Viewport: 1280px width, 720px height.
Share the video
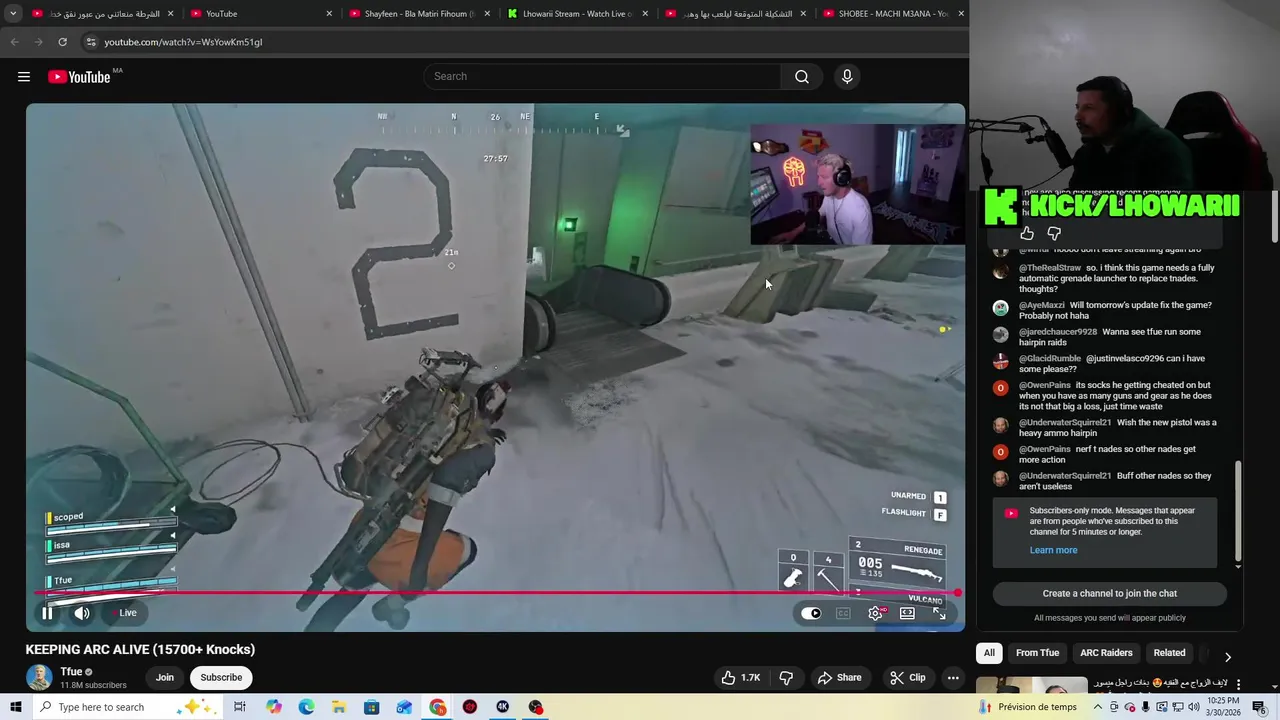coord(839,677)
